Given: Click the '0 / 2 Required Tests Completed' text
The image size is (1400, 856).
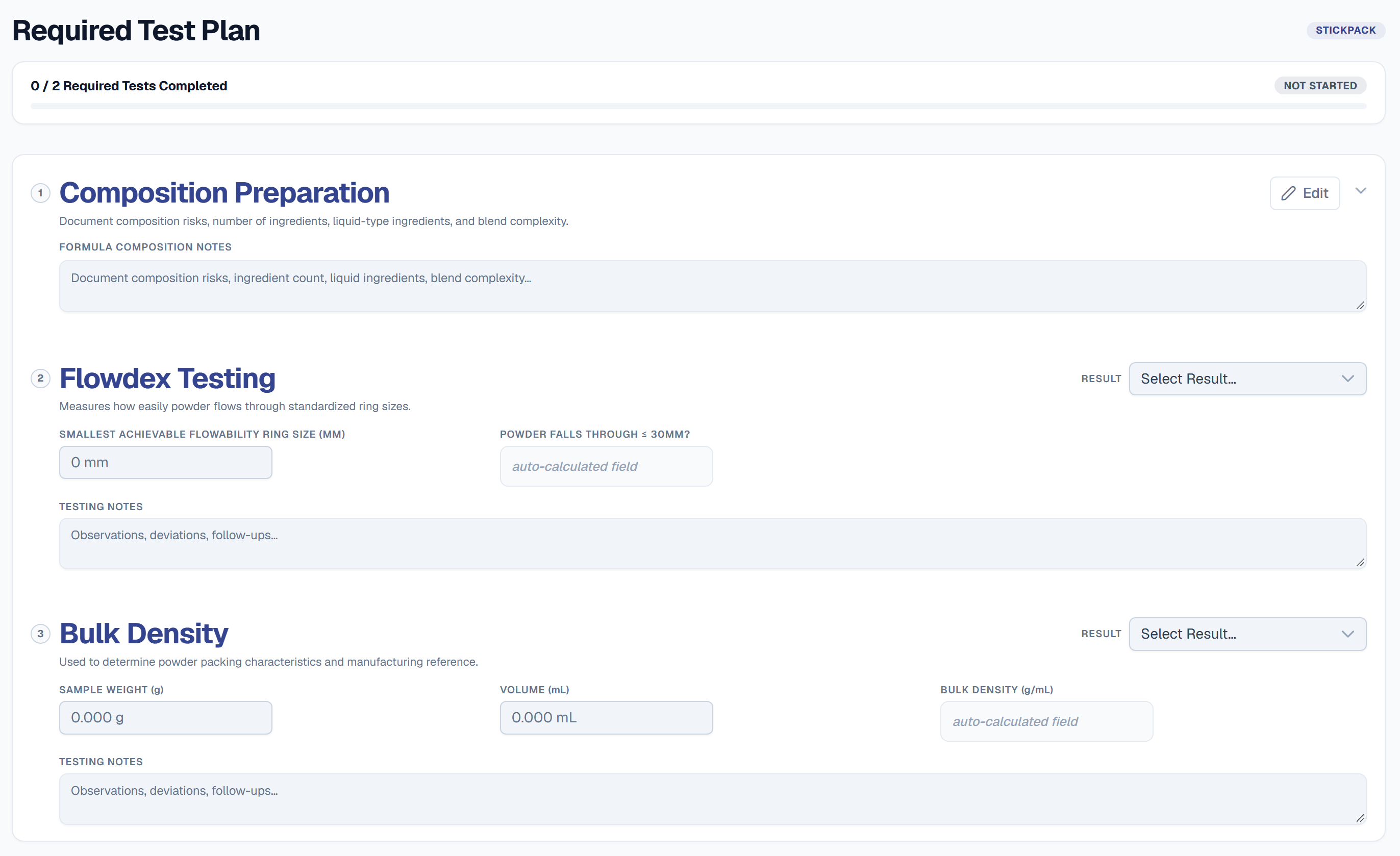Looking at the screenshot, I should 129,86.
